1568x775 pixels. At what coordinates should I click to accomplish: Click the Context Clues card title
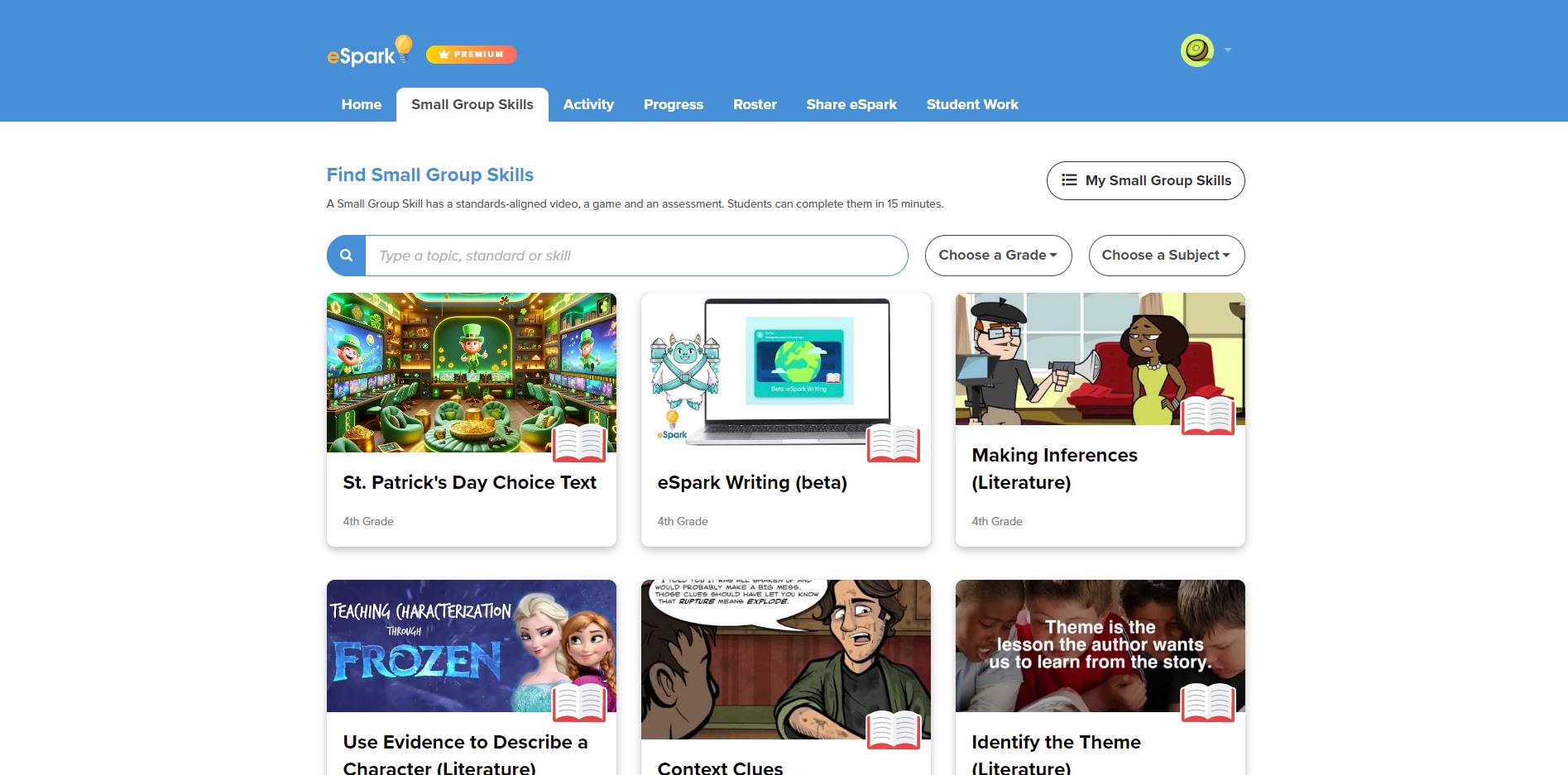click(720, 768)
